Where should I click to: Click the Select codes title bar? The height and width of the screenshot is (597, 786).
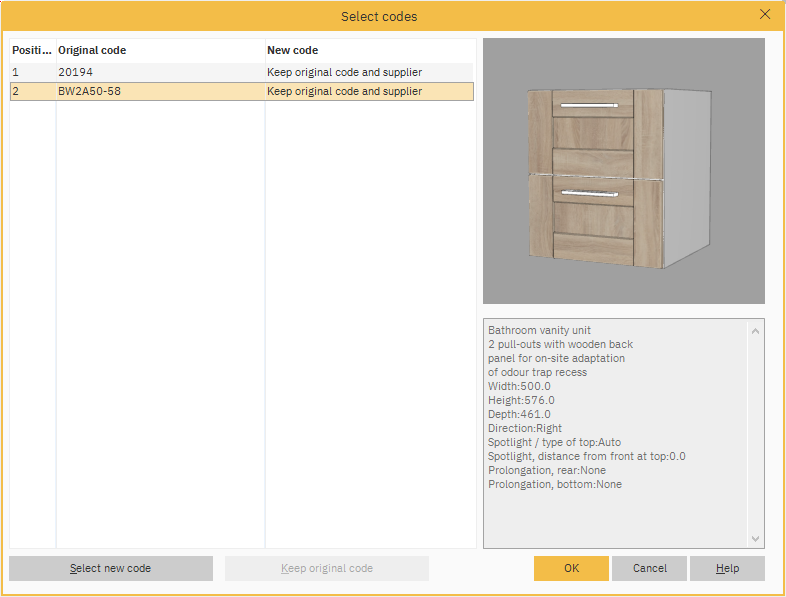tap(380, 16)
